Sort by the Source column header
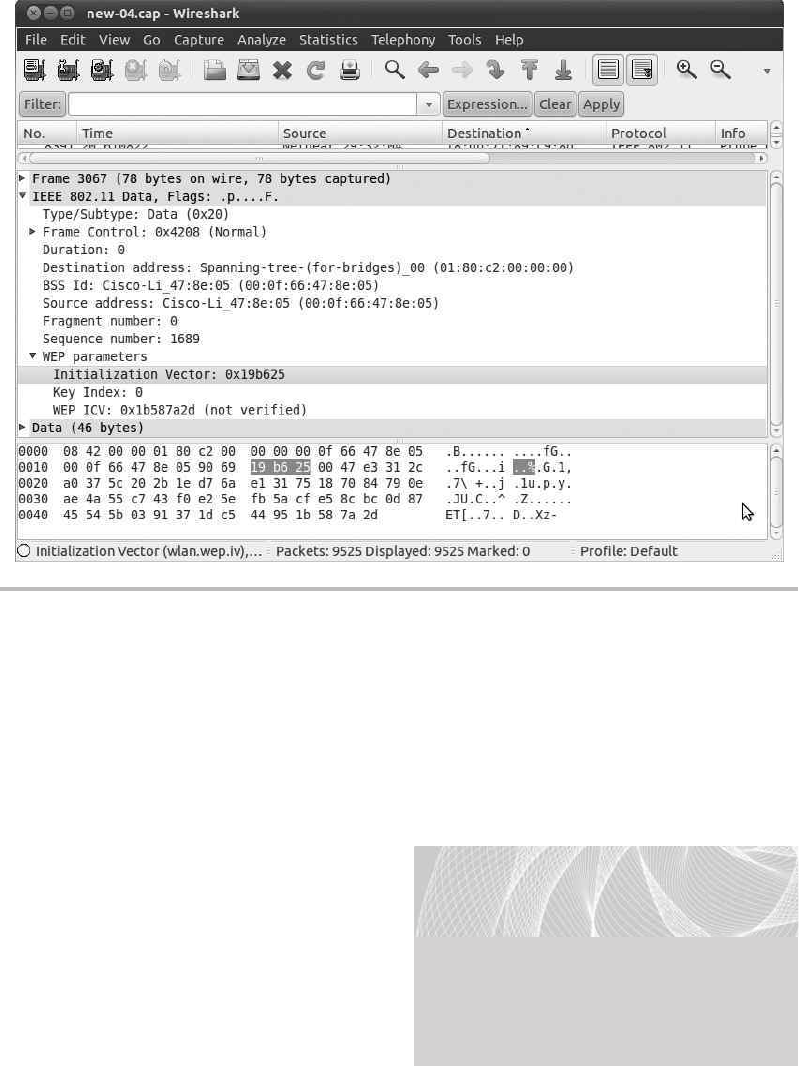This screenshot has width=799, height=1066. (360, 133)
